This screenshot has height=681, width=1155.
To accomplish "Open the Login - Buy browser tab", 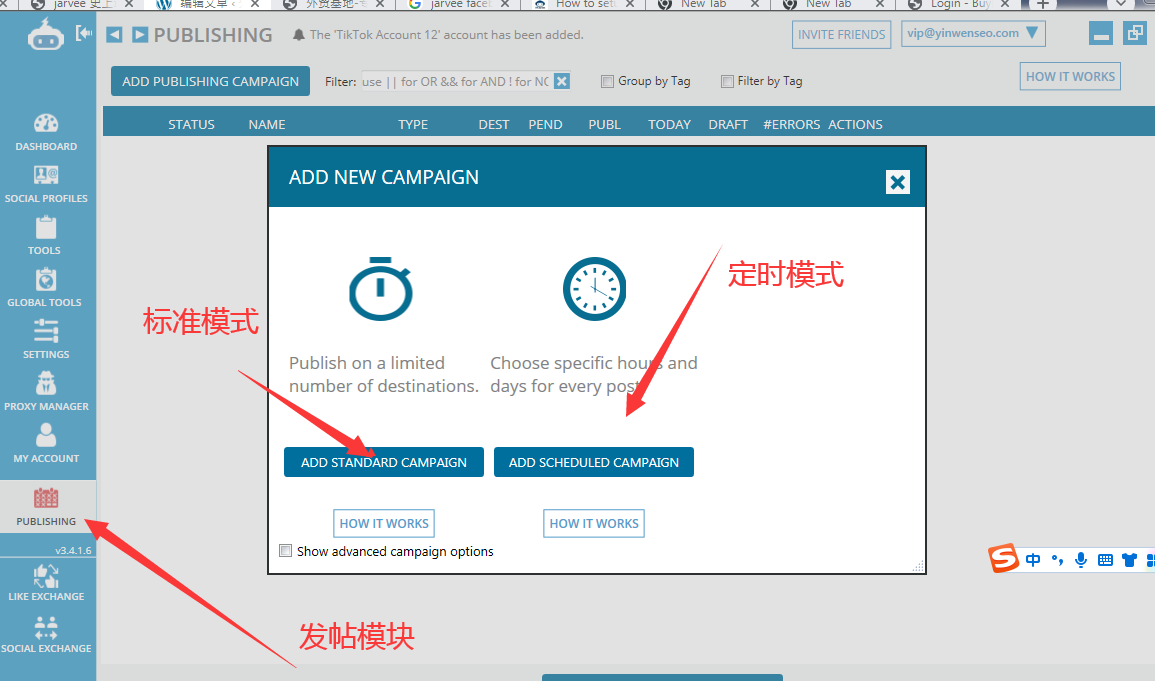I will 955,5.
